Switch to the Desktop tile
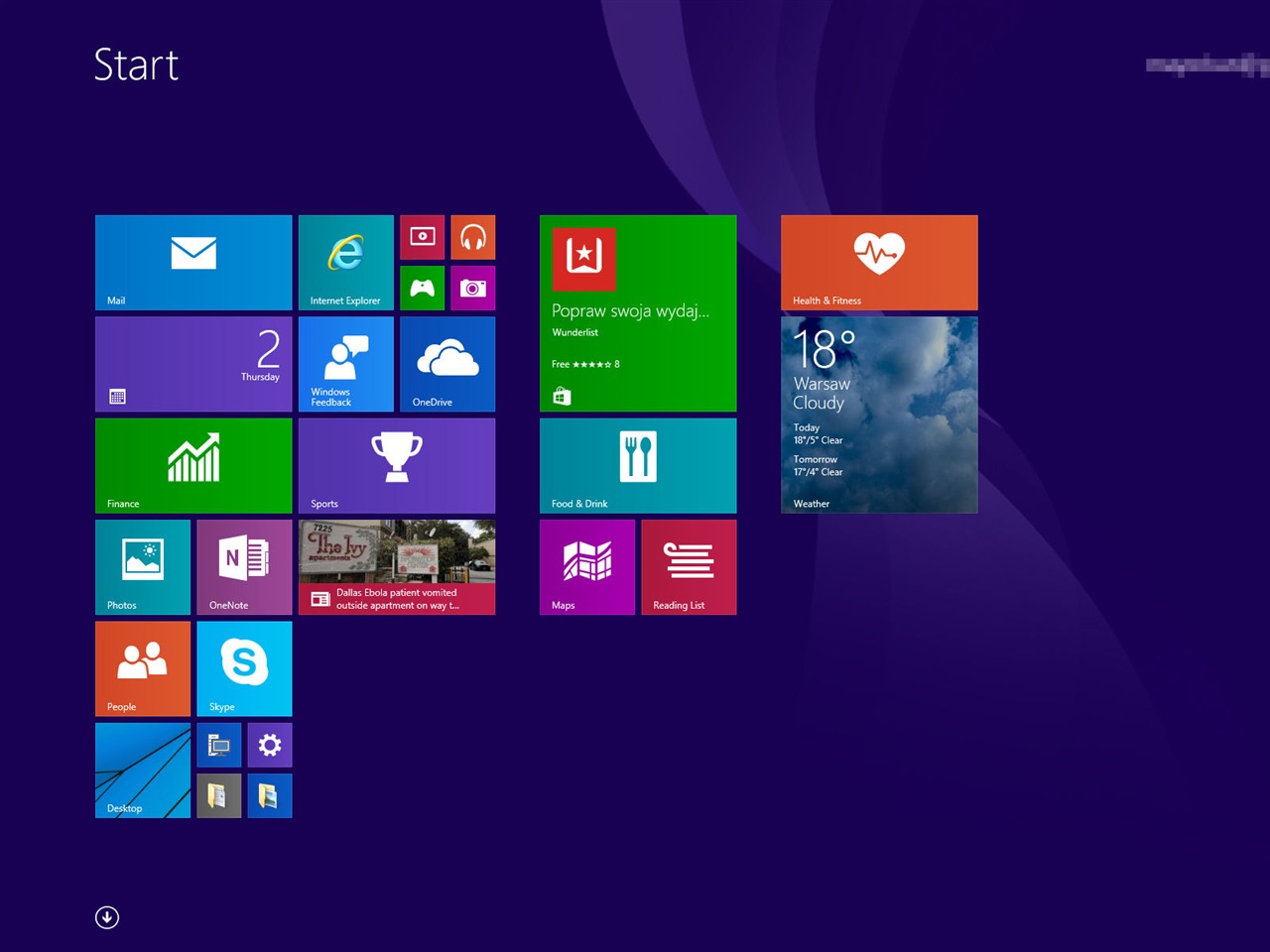The height and width of the screenshot is (952, 1270). 143,771
